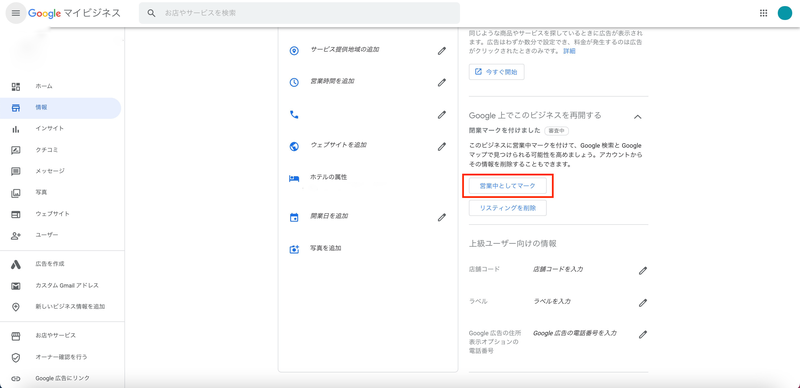This screenshot has height=388, width=800.
Task: Edit サービス提供地域の追加 with pencil icon
Action: (x=442, y=51)
